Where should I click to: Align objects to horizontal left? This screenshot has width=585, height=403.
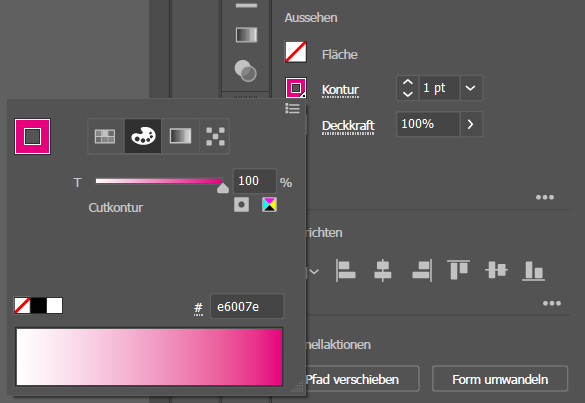click(x=346, y=270)
